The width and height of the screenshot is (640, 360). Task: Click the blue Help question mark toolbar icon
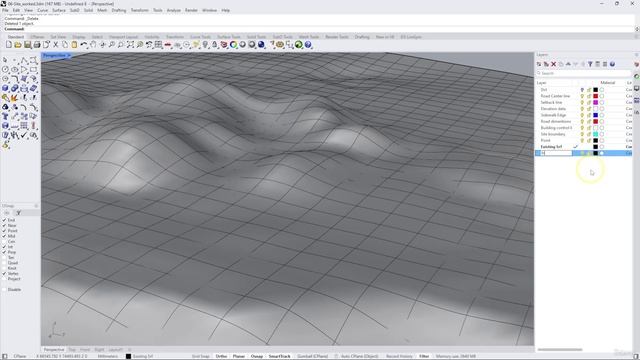coord(308,44)
